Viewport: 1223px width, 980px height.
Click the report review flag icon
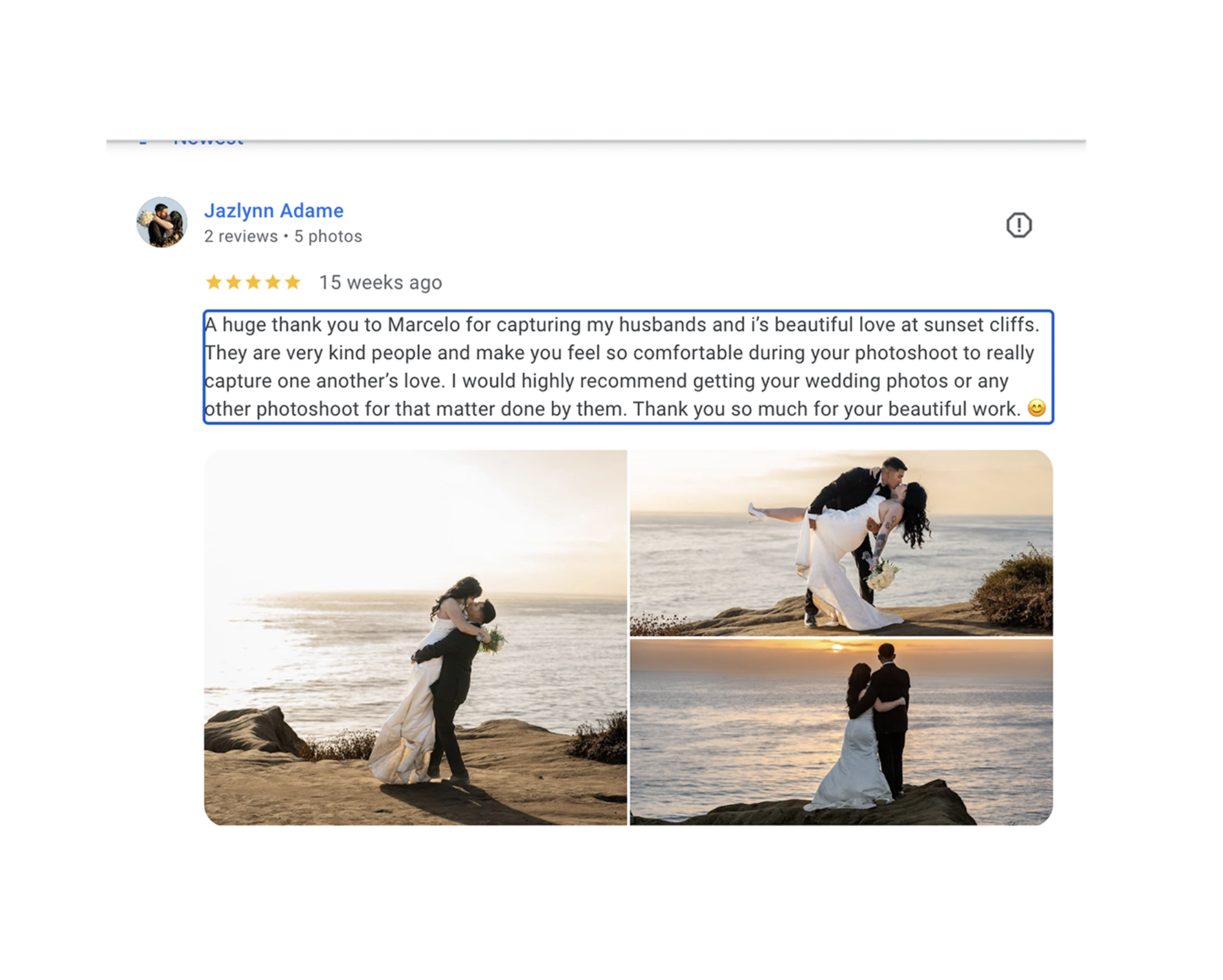(x=1018, y=225)
